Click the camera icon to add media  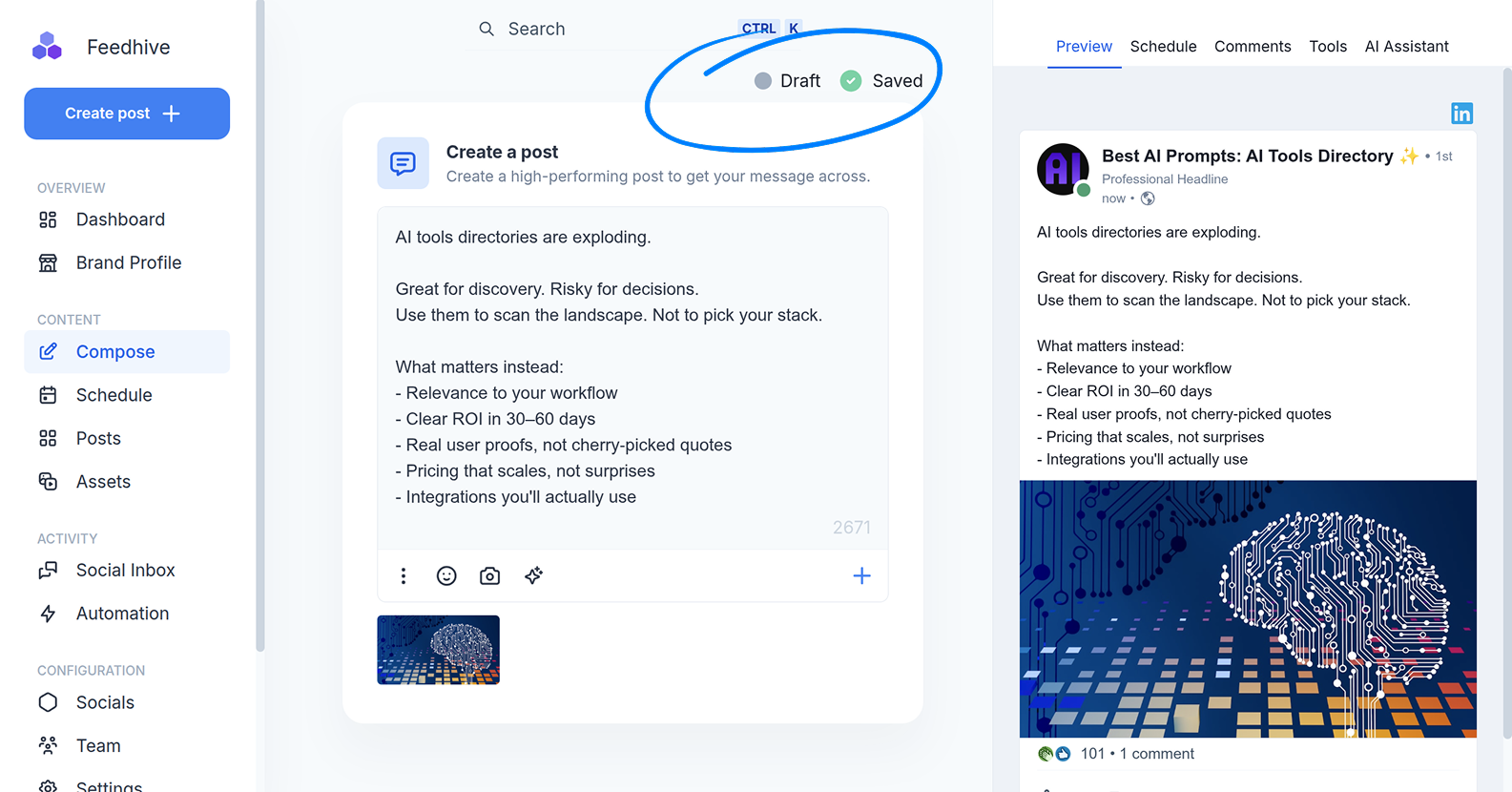coord(489,575)
